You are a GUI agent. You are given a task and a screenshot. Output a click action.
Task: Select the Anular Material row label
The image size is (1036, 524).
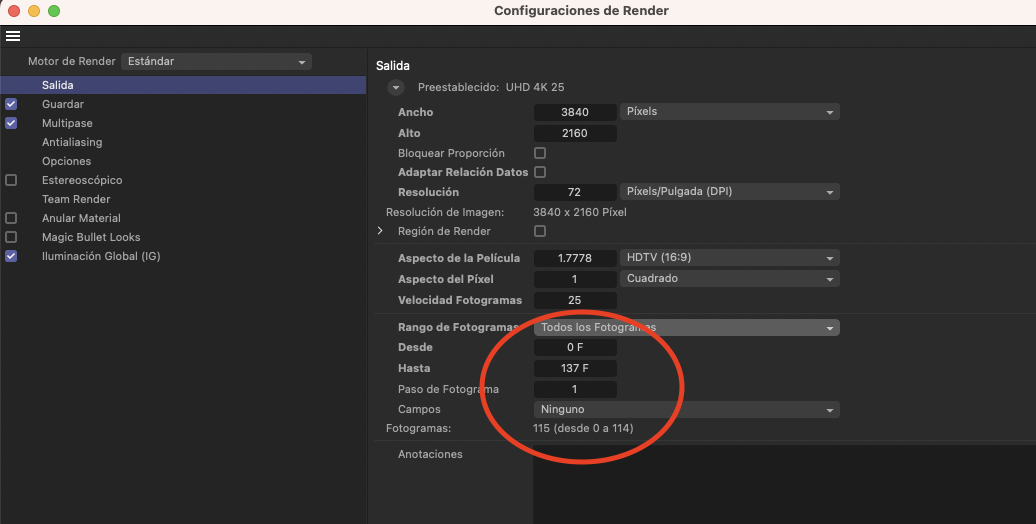(x=81, y=218)
